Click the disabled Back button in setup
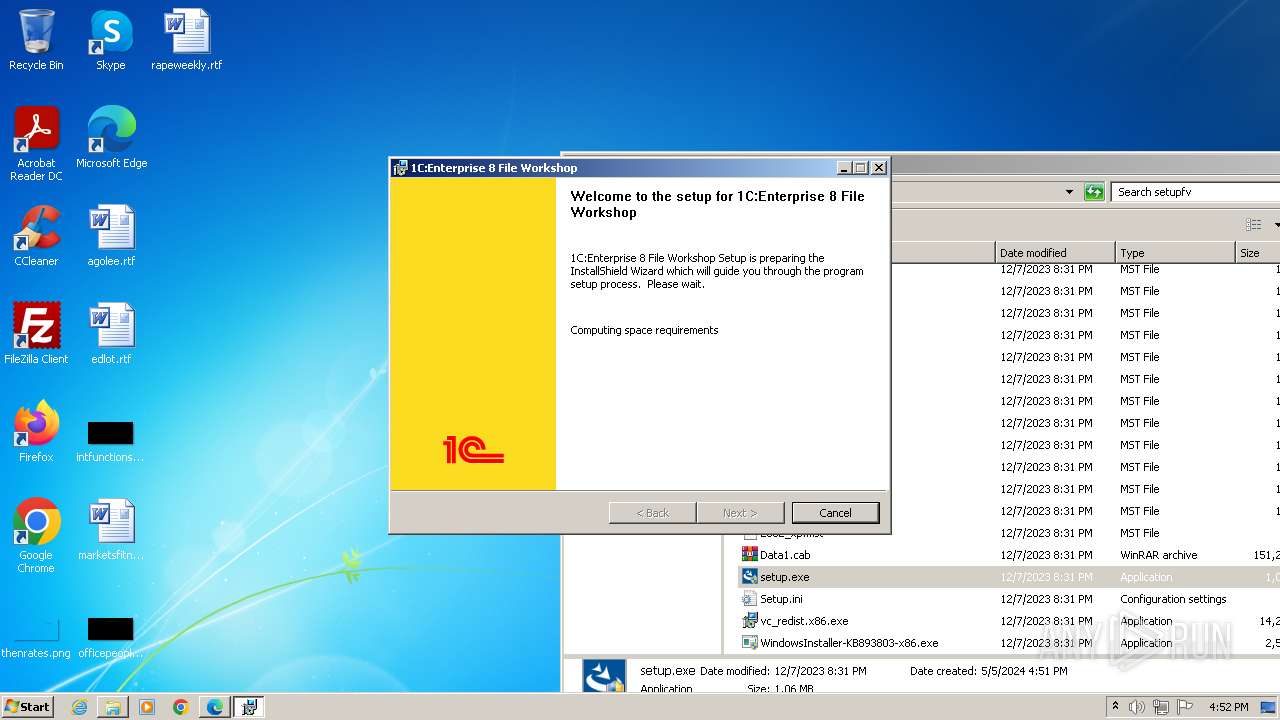1280x720 pixels. tap(653, 513)
